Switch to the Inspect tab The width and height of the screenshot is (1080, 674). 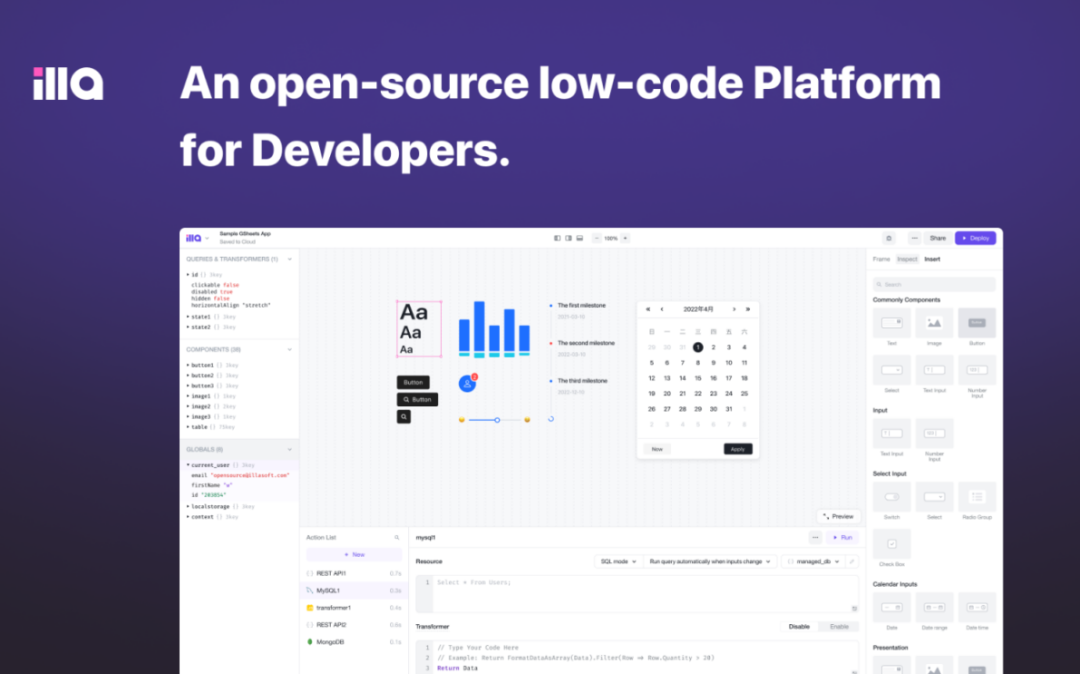[906, 259]
